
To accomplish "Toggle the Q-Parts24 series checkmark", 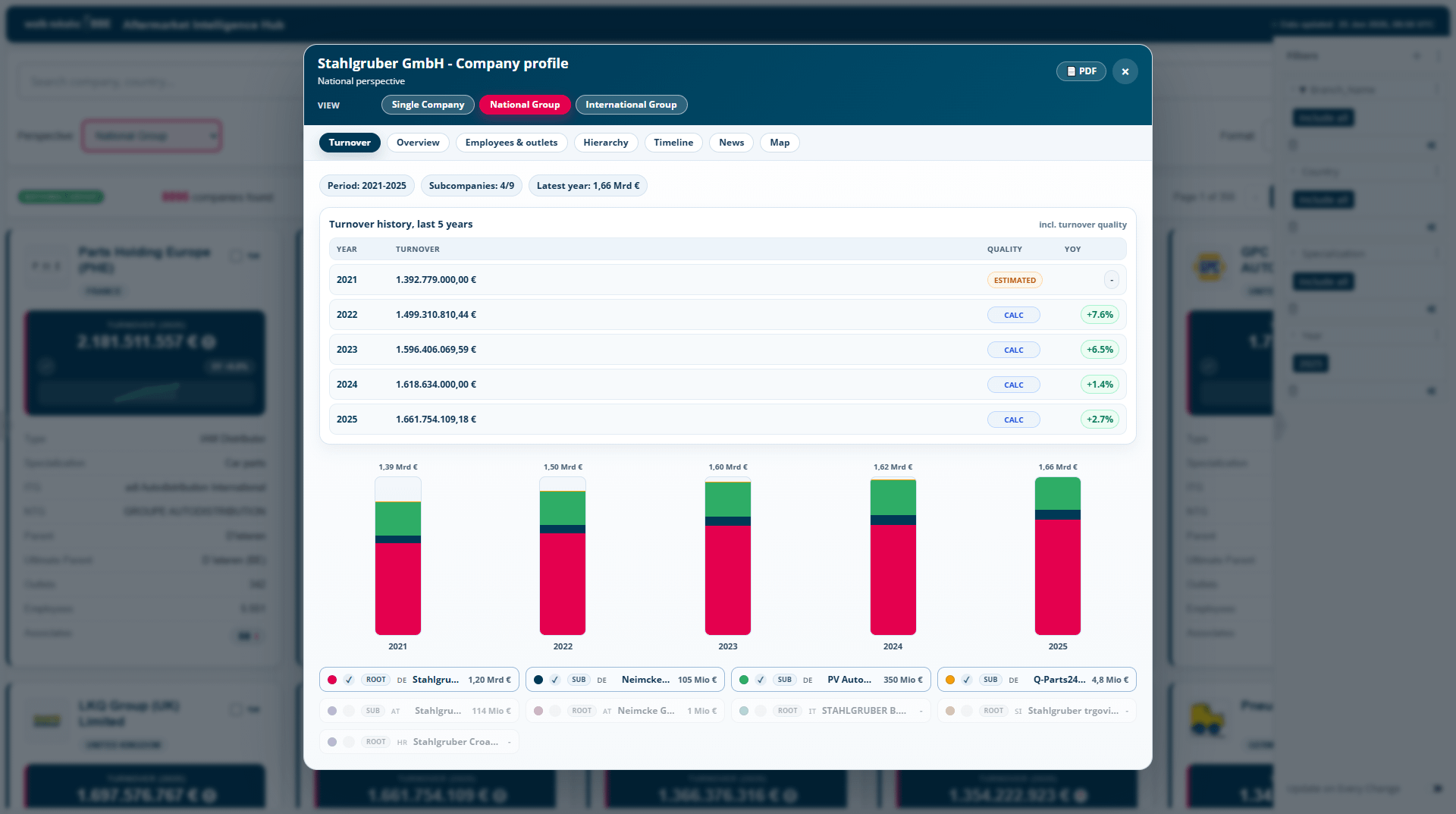I will [967, 680].
